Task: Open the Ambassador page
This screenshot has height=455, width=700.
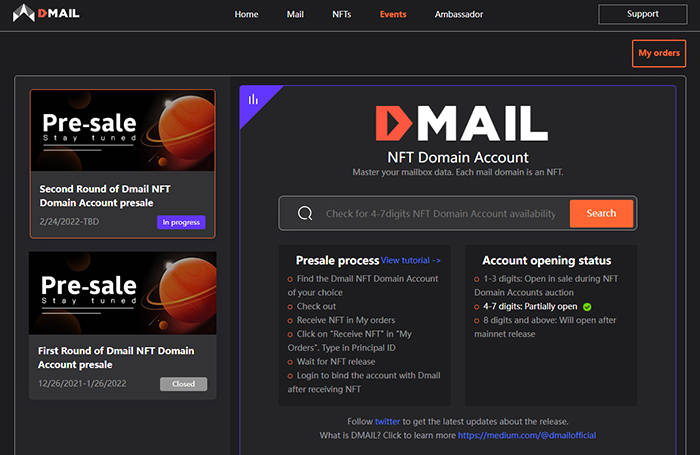Action: click(x=459, y=14)
